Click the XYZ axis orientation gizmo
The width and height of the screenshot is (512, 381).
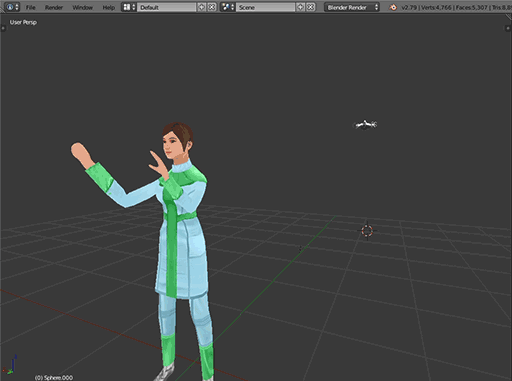[x=10, y=365]
